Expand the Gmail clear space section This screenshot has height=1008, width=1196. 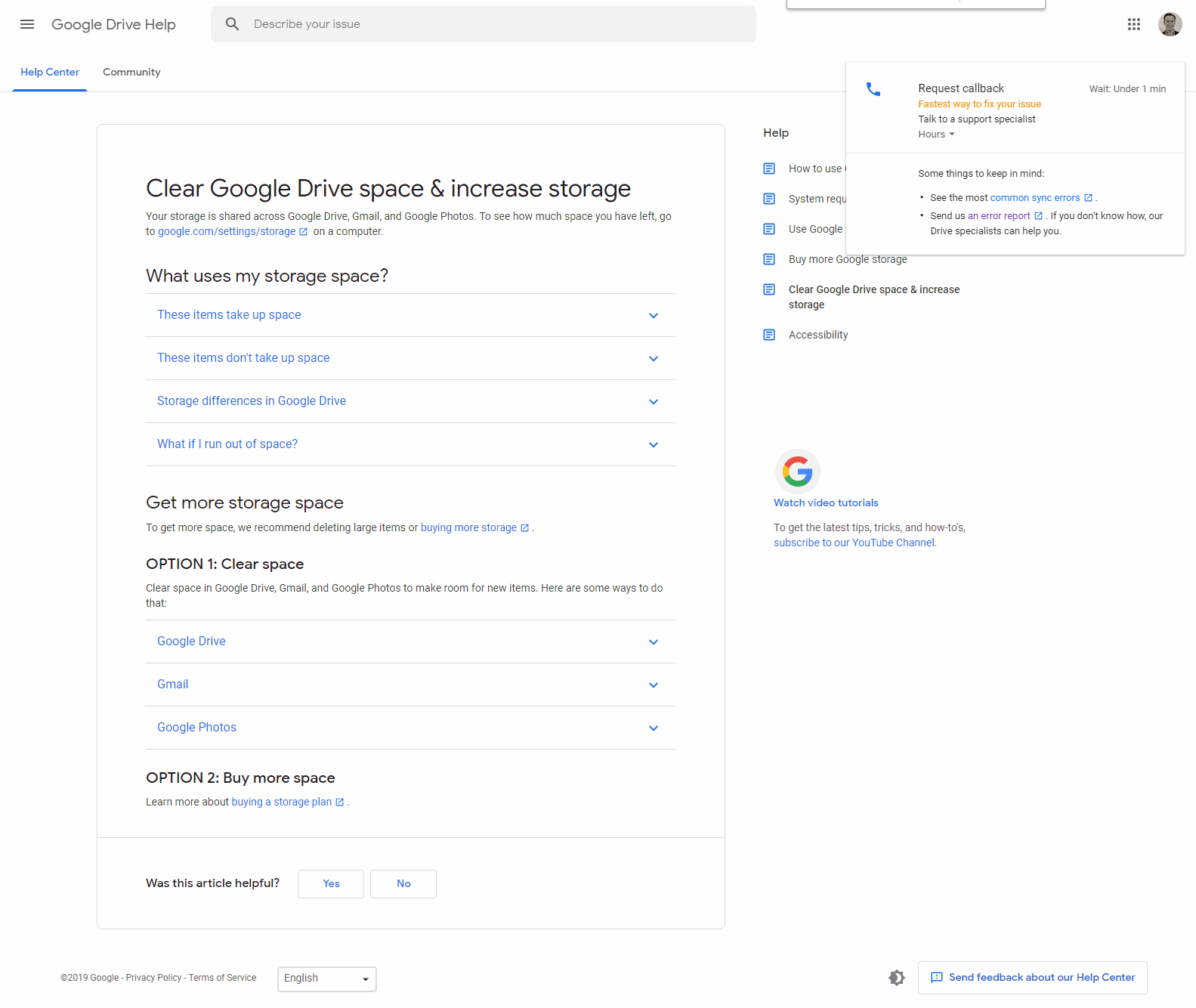[x=410, y=685]
